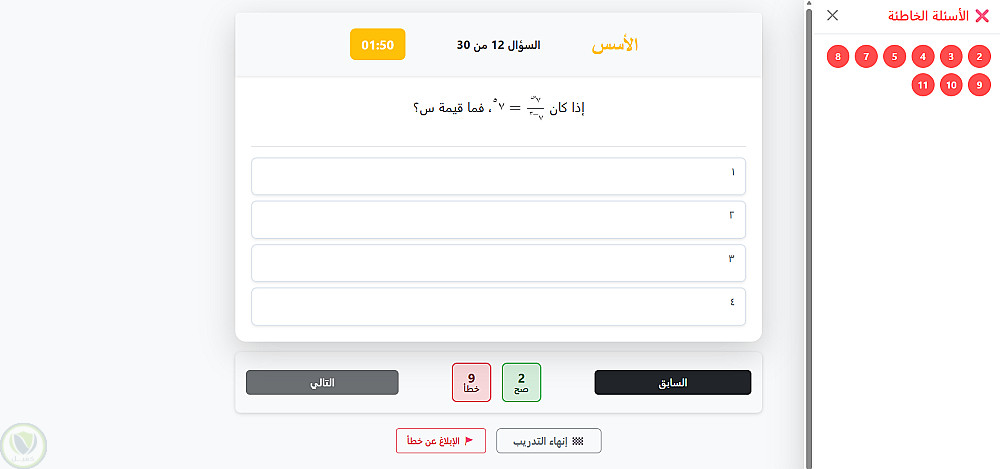The image size is (1000, 469).
Task: Select answer option ١
Action: (498, 176)
